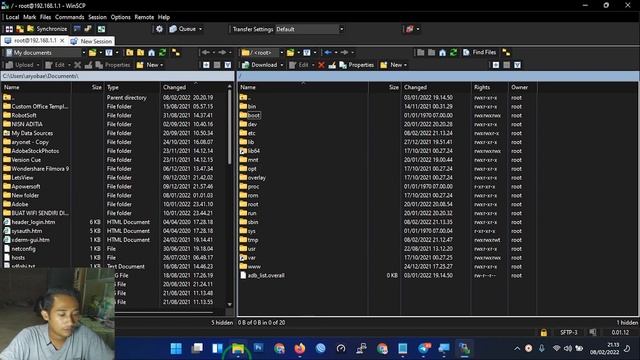Click the red Delete icon in remote toolbar
Screen dimensions: 640x360
point(321,65)
